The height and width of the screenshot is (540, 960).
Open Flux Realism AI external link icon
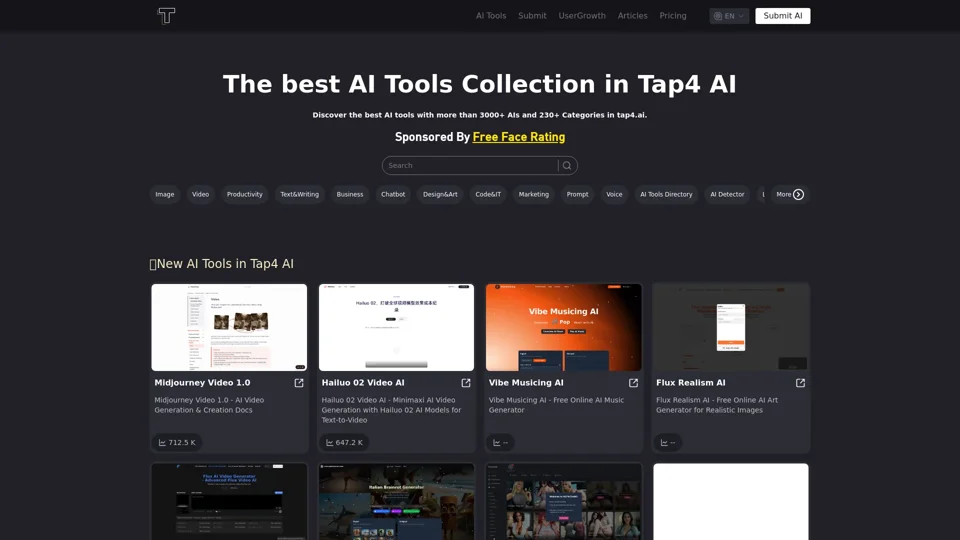point(800,383)
